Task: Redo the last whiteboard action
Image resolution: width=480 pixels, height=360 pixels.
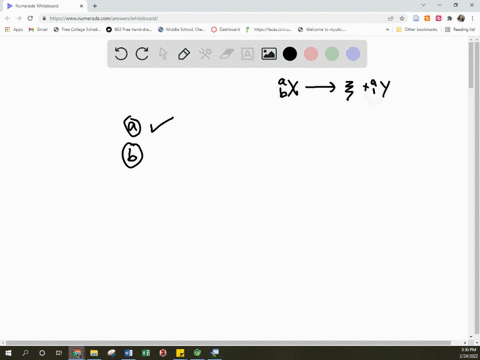Action: 142,54
